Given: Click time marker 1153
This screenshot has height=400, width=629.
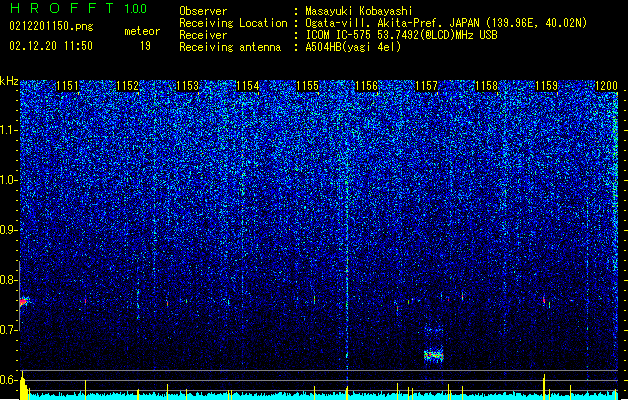Looking at the screenshot, I should (x=187, y=86).
